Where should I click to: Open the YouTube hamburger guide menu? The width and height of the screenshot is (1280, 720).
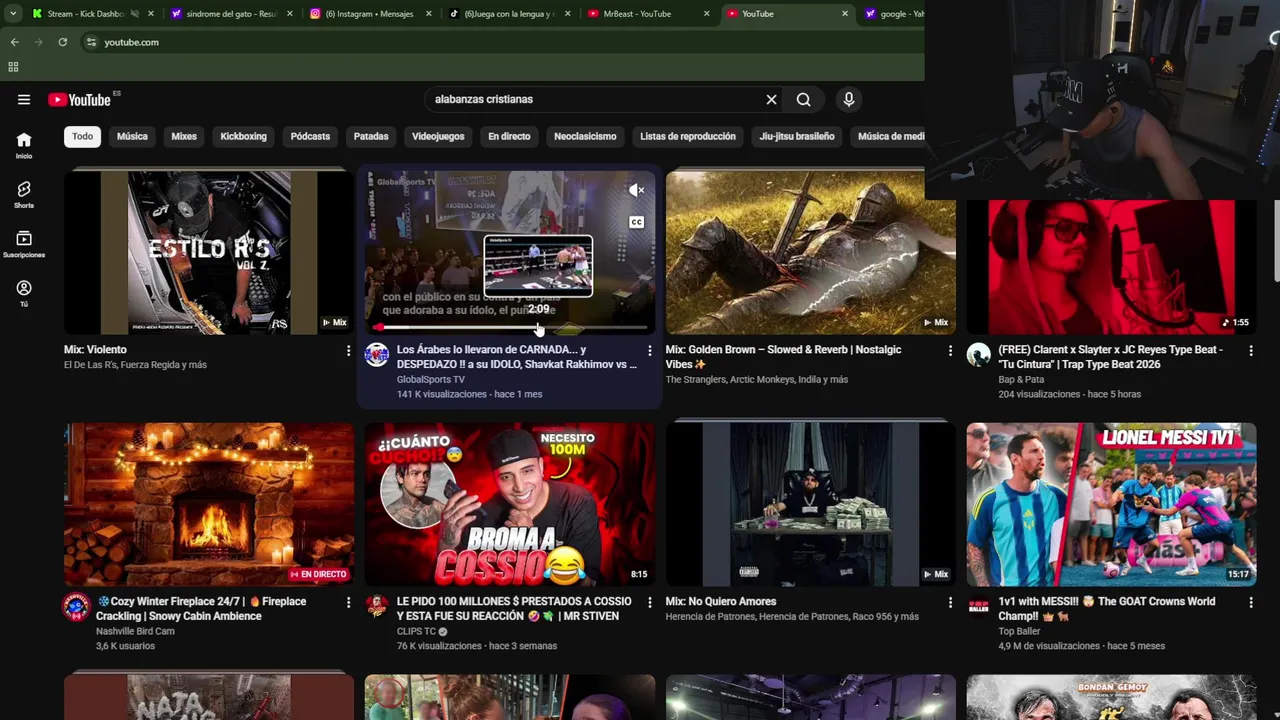(24, 99)
